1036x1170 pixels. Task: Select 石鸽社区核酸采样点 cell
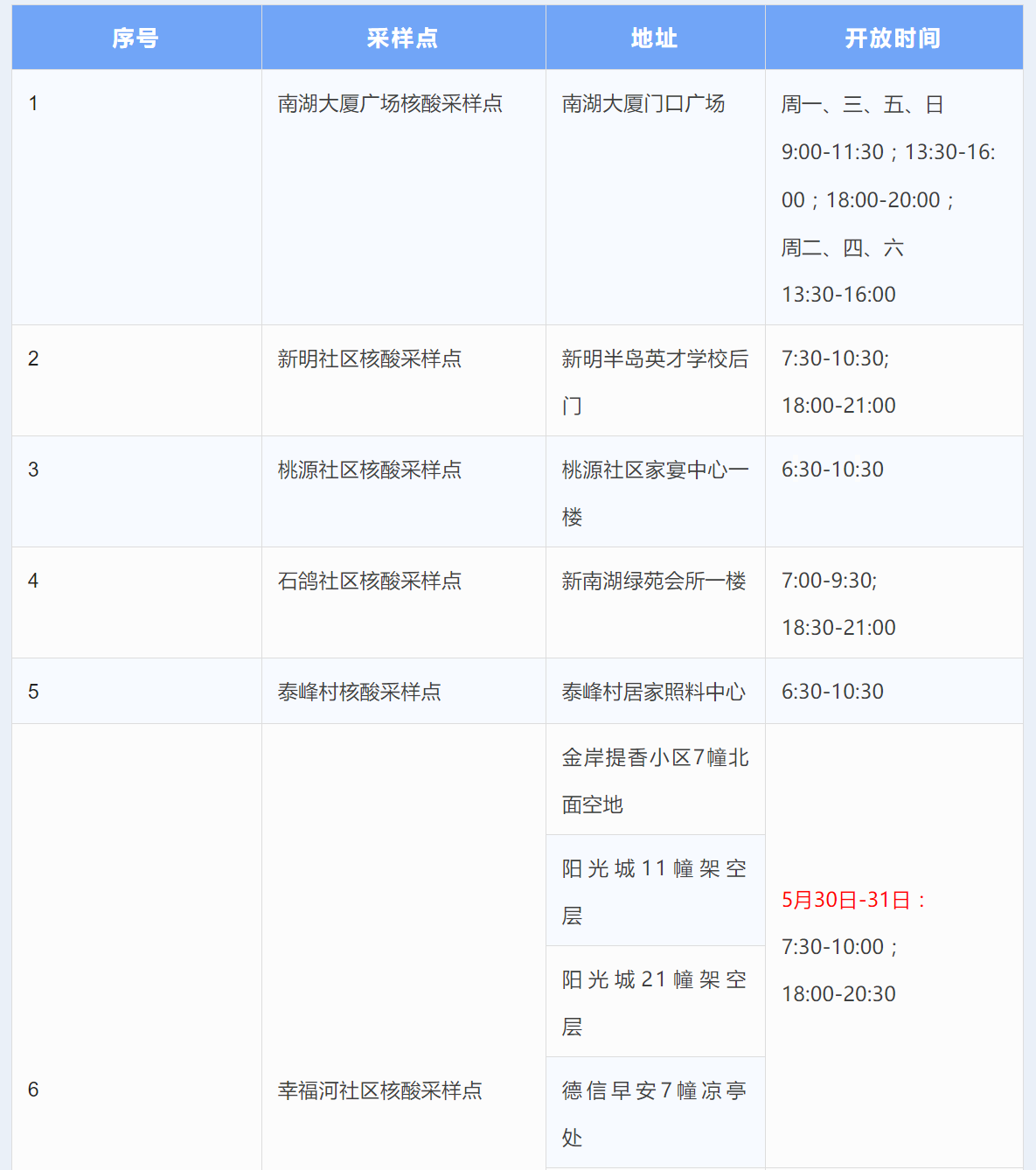[x=370, y=582]
